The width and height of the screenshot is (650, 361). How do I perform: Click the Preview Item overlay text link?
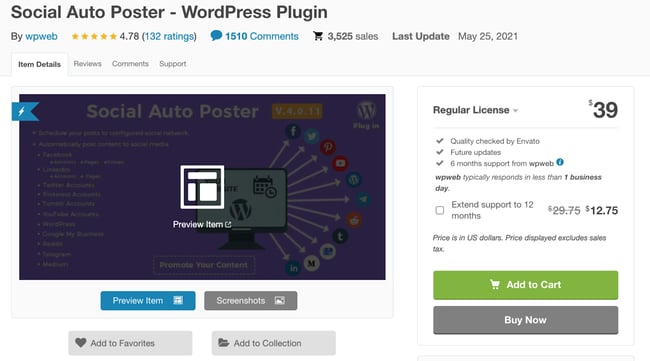coord(202,225)
